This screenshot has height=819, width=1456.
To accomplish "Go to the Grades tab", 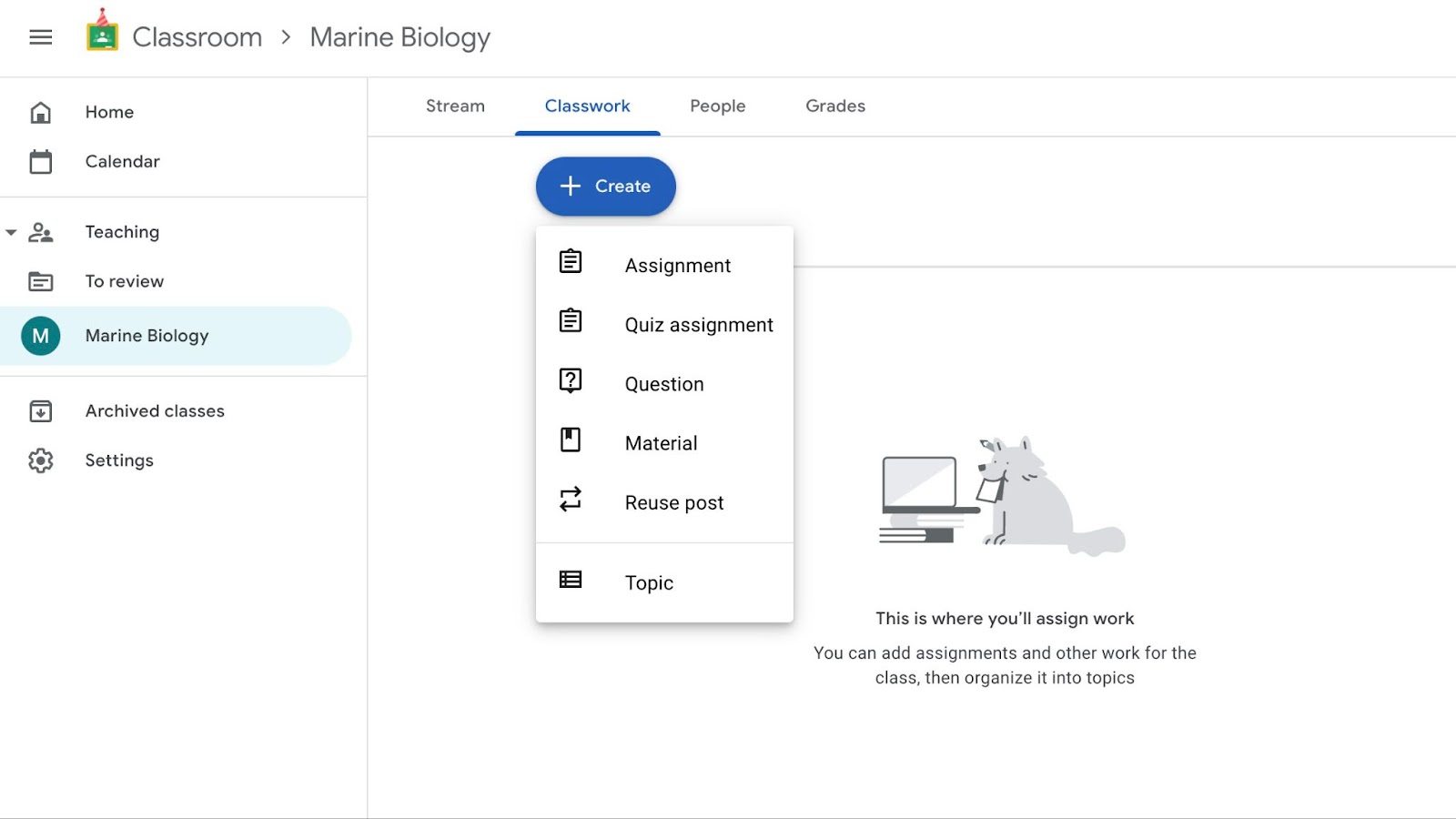I will coord(834,106).
